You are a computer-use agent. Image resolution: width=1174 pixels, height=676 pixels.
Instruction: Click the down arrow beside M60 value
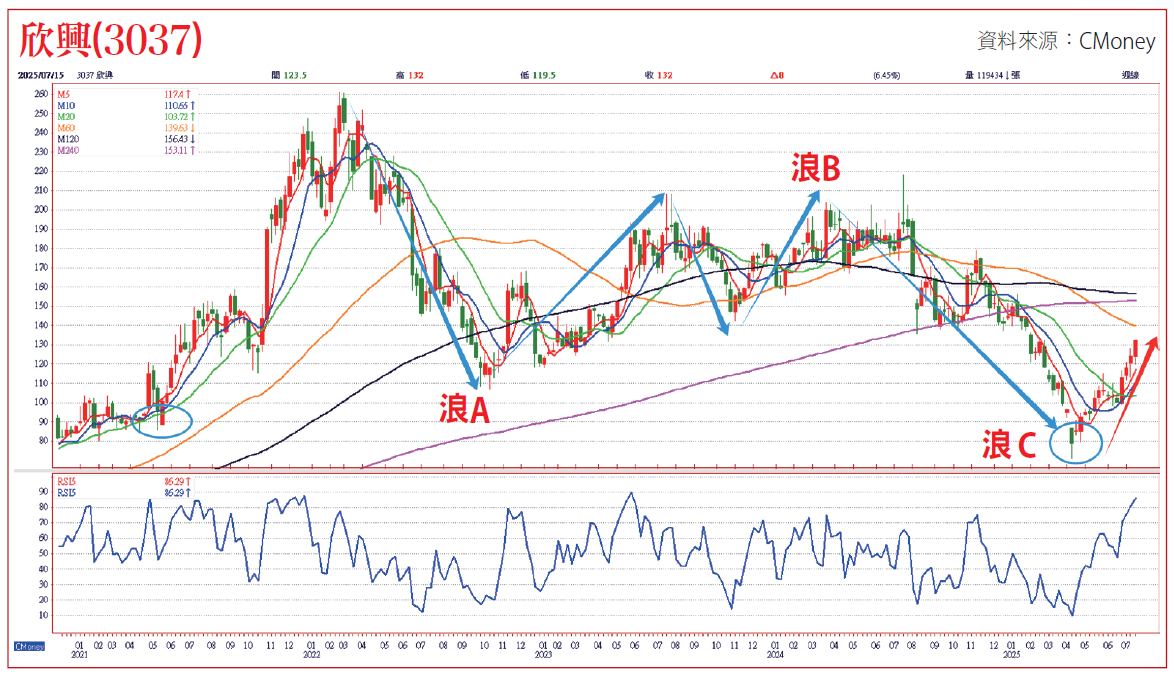191,128
